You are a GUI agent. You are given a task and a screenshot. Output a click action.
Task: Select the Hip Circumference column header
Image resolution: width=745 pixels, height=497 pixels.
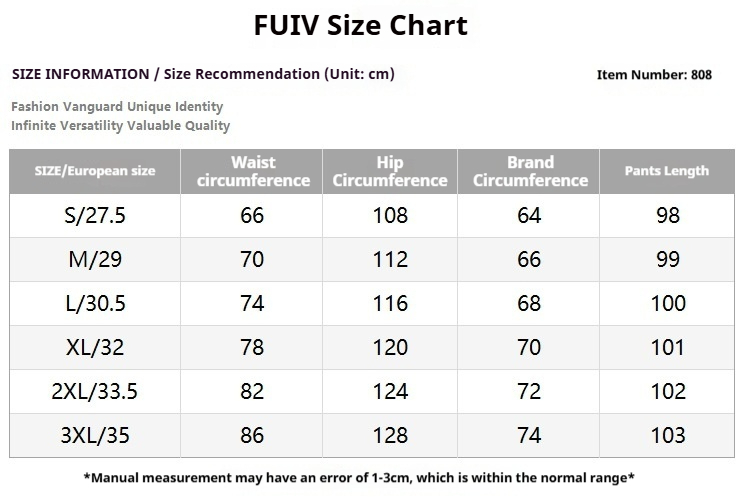click(x=389, y=171)
